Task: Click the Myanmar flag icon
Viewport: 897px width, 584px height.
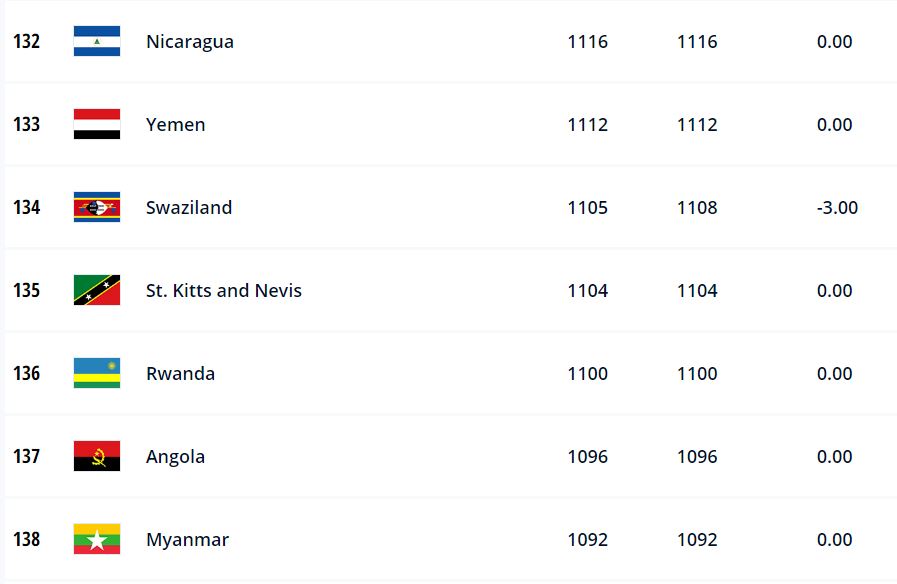Action: click(97, 540)
